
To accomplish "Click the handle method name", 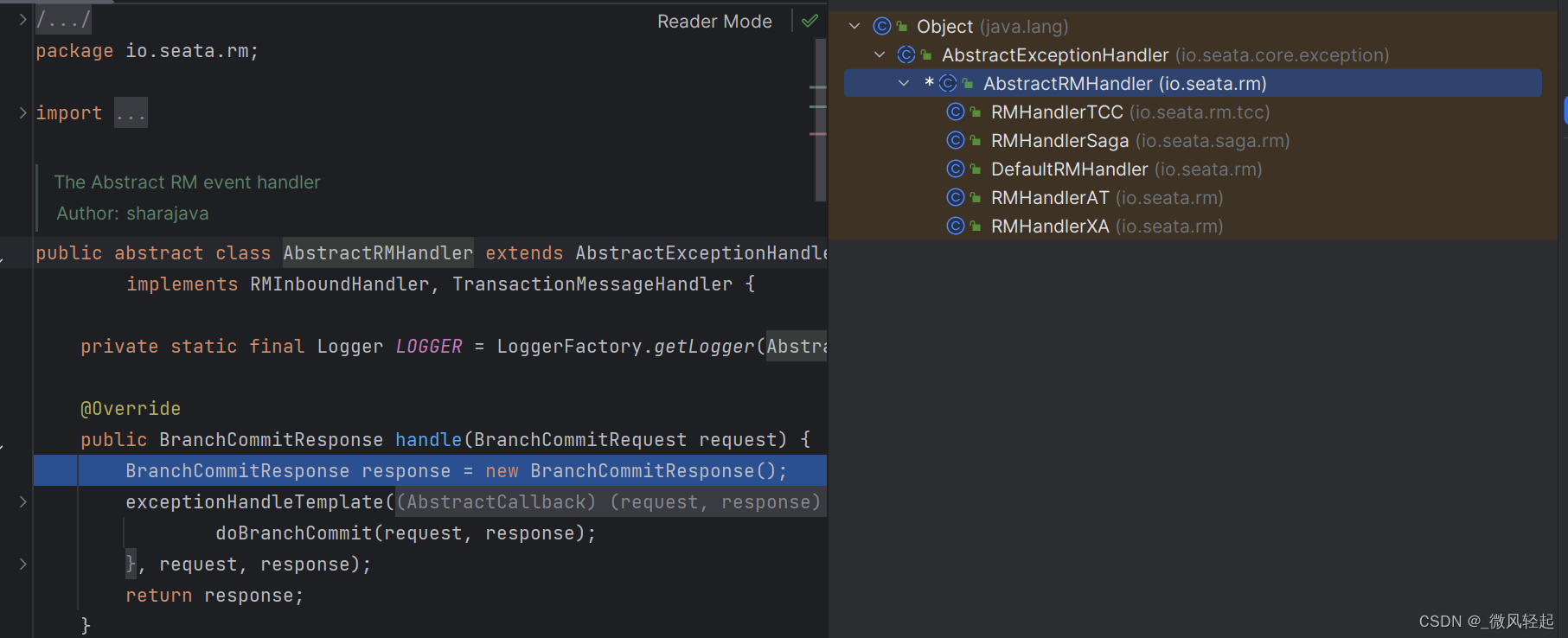I will coord(428,440).
